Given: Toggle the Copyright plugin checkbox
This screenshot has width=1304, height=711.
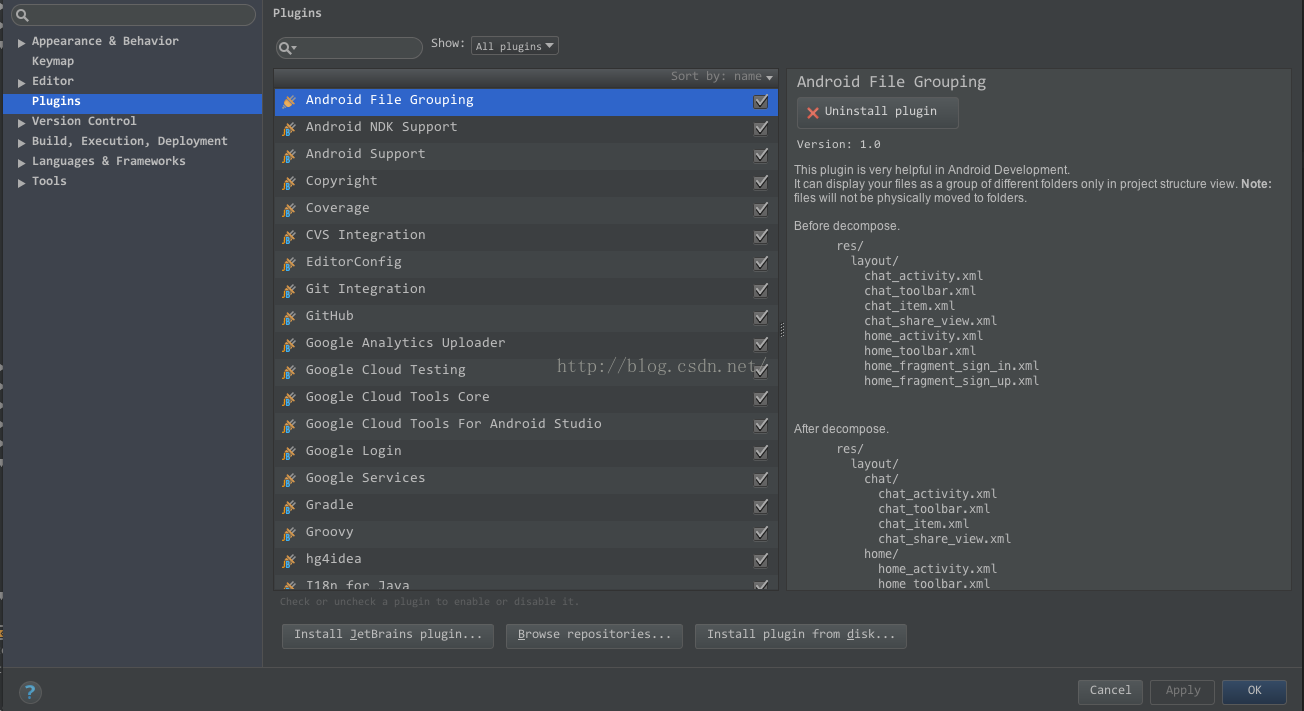Looking at the screenshot, I should pos(761,182).
